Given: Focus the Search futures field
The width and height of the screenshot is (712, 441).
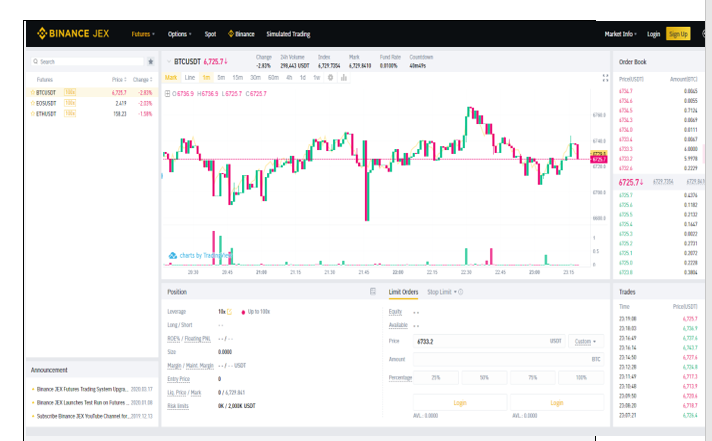Looking at the screenshot, I should [x=87, y=61].
